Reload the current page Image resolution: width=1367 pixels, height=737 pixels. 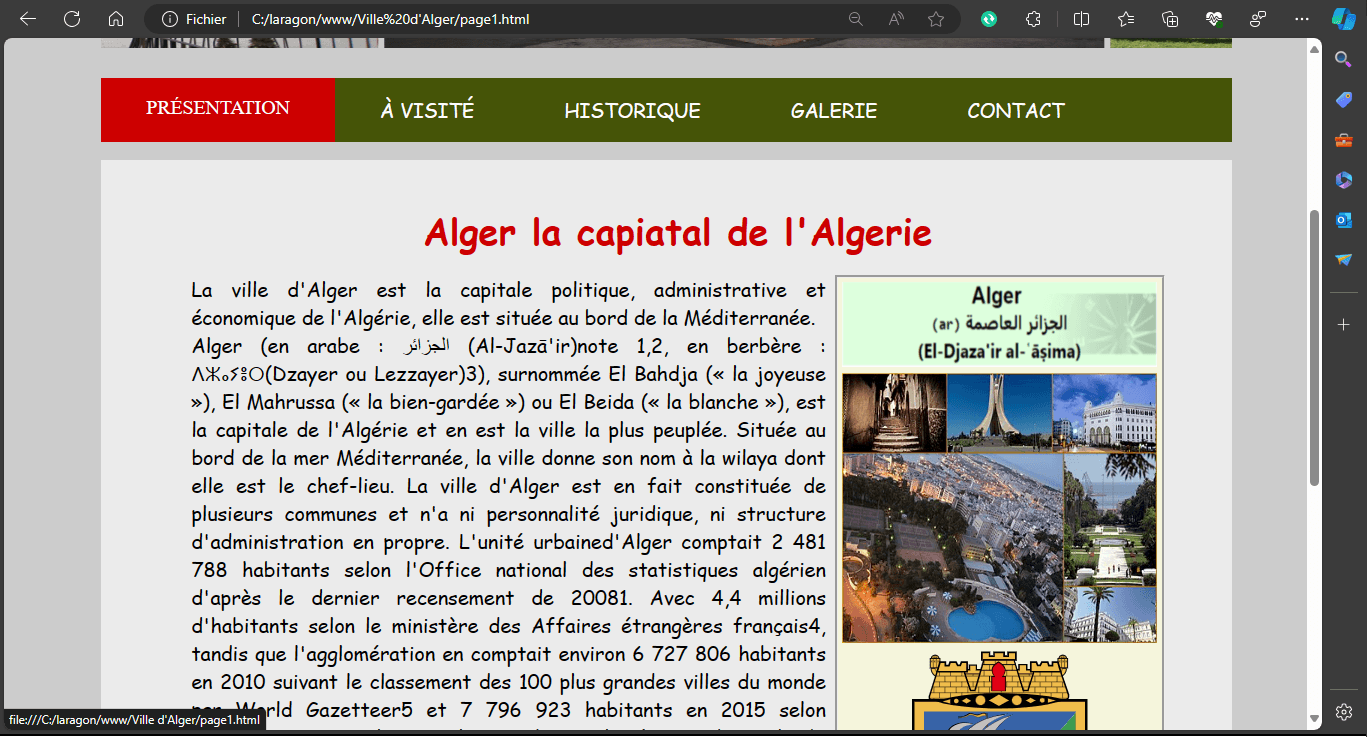(x=72, y=19)
